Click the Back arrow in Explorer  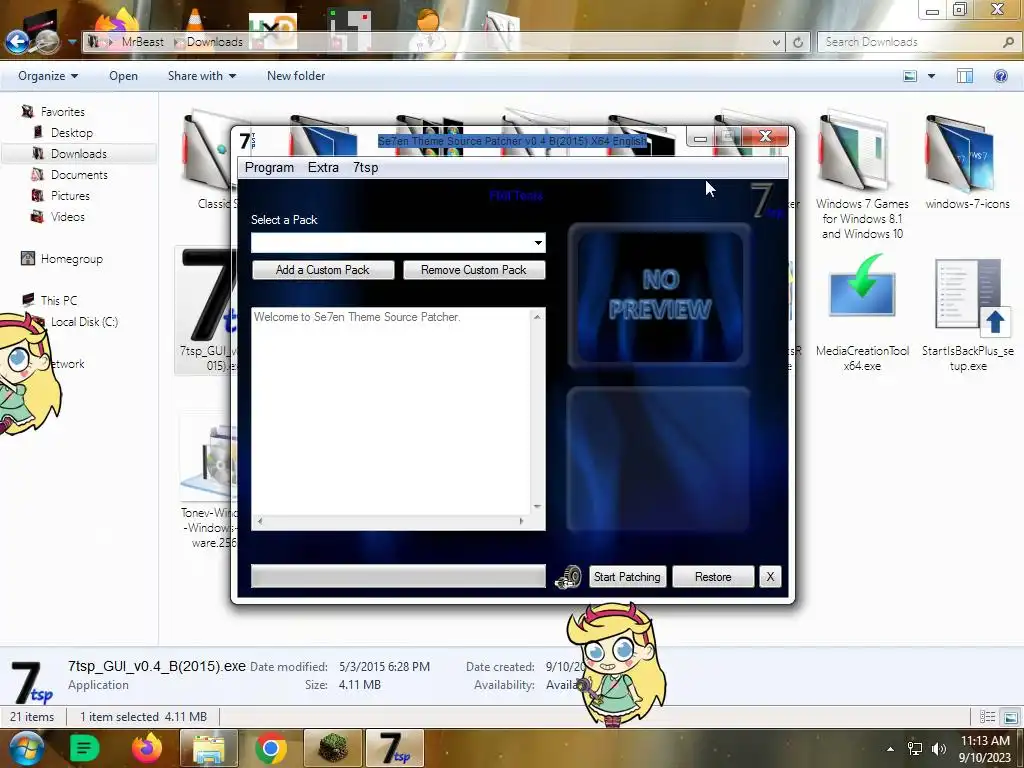click(x=18, y=42)
